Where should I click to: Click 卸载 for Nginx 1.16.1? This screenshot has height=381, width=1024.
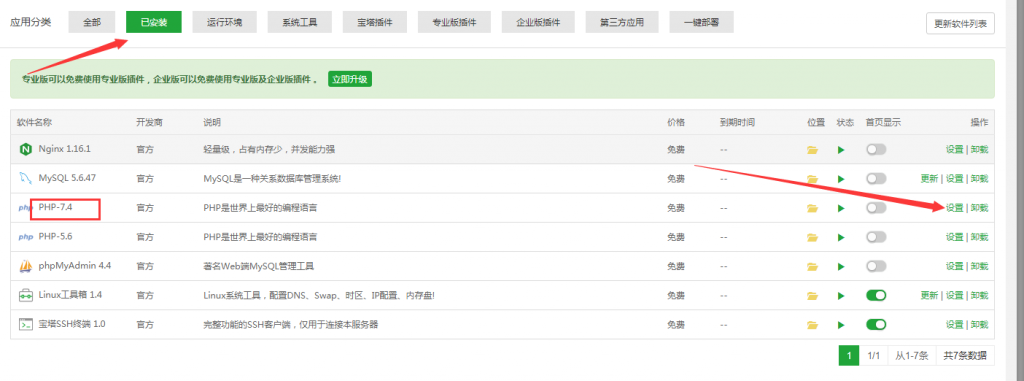tap(979, 150)
